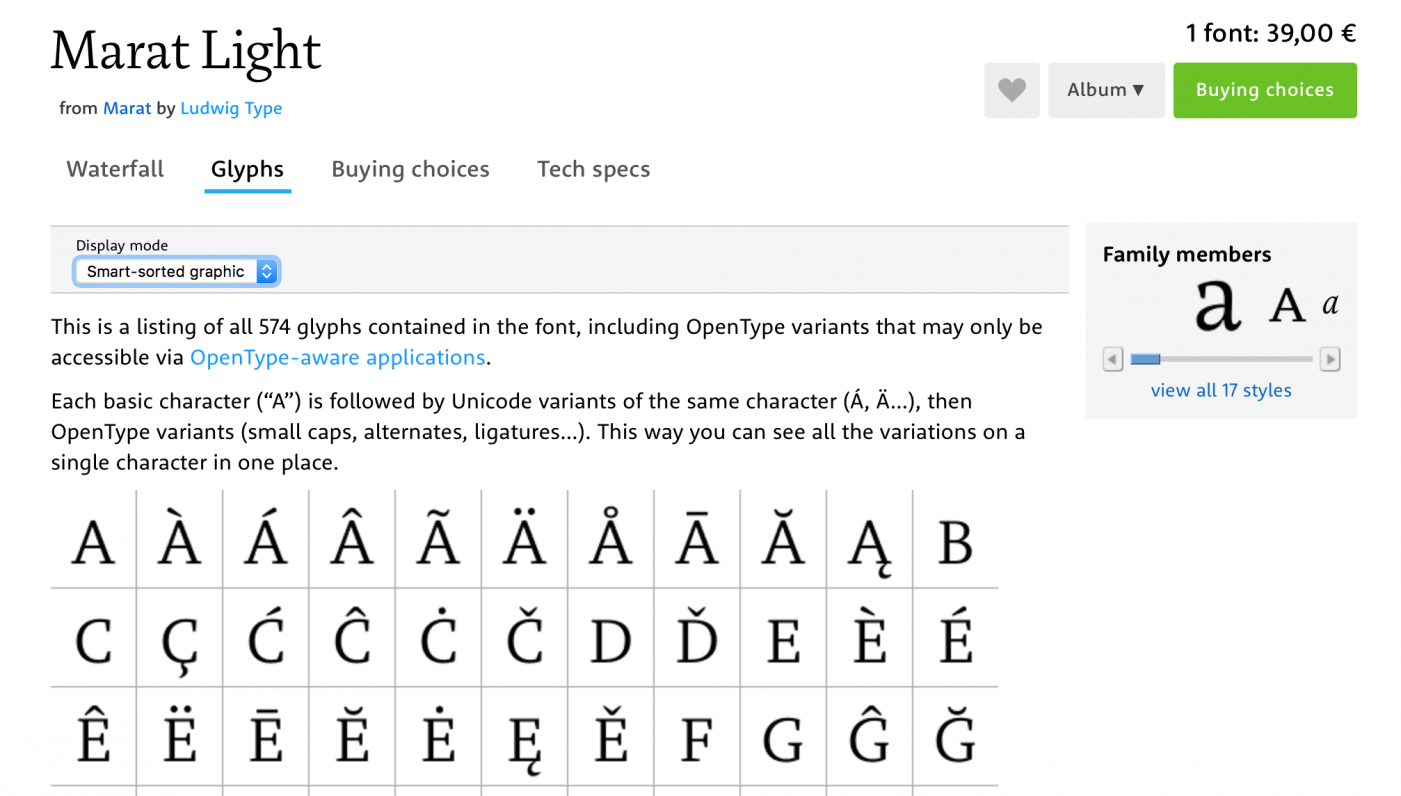Pick the Ă (A breve) glyph
The height and width of the screenshot is (796, 1401).
click(x=783, y=539)
